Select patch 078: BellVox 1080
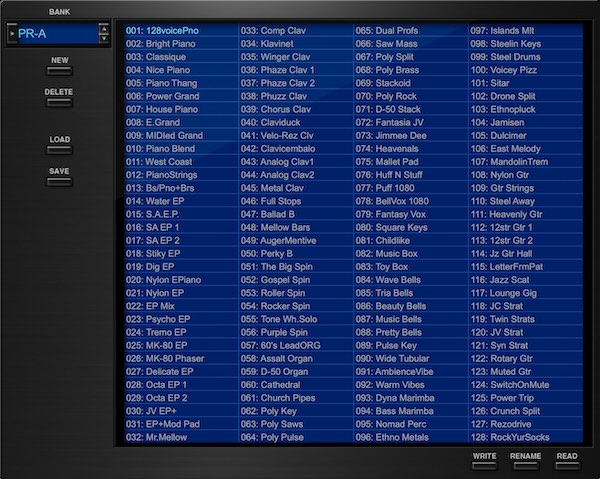The width and height of the screenshot is (600, 479). [x=411, y=201]
